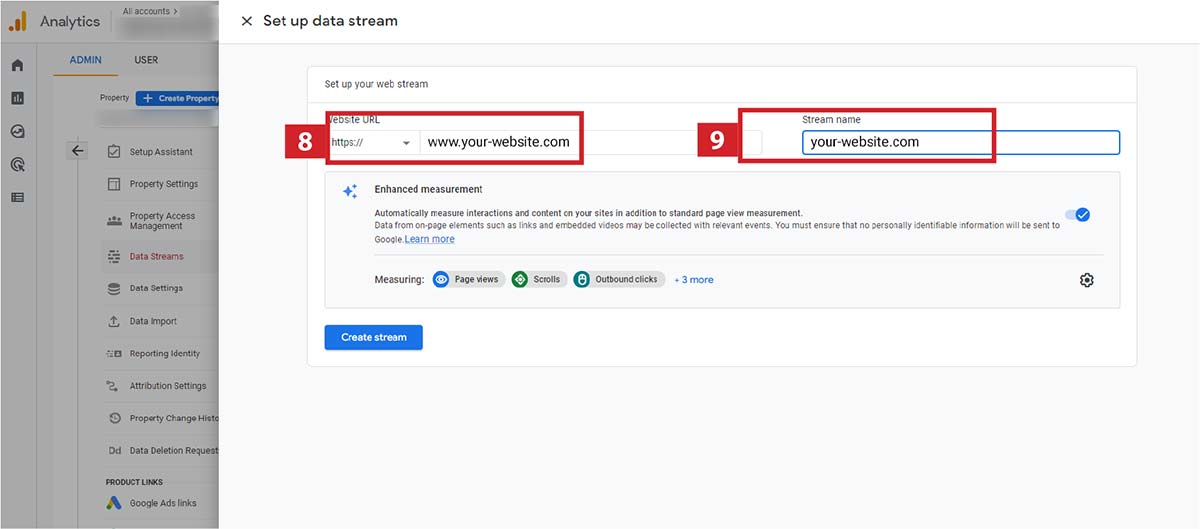Select the Scrolls chip
Image resolution: width=1200 pixels, height=529 pixels.
(539, 280)
